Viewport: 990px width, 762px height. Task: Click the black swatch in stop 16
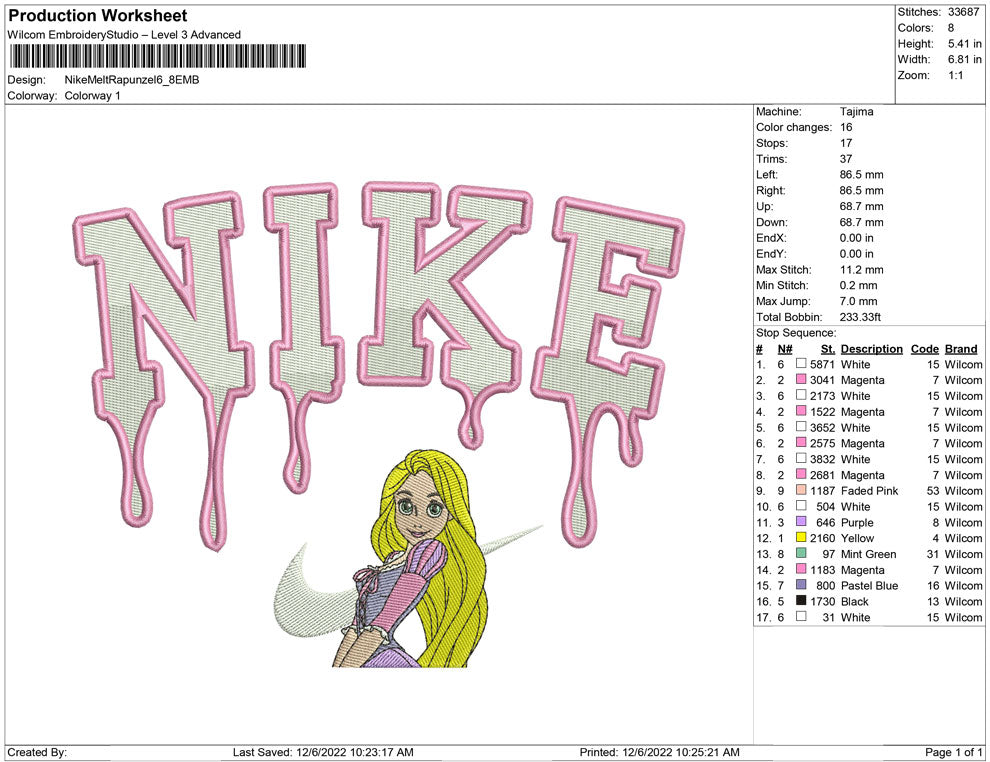tap(801, 600)
